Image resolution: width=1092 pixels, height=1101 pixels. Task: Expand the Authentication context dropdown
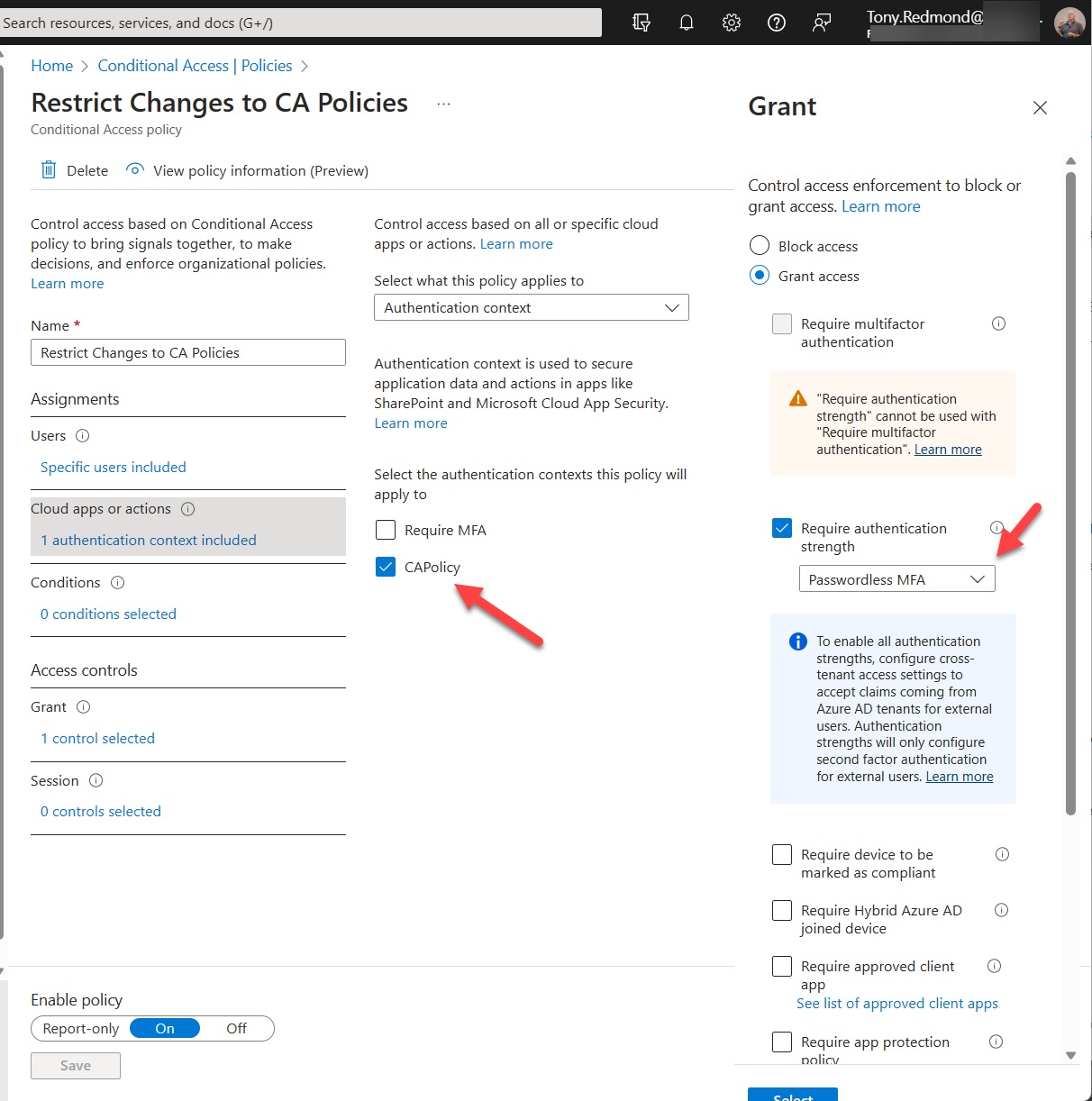tap(531, 308)
